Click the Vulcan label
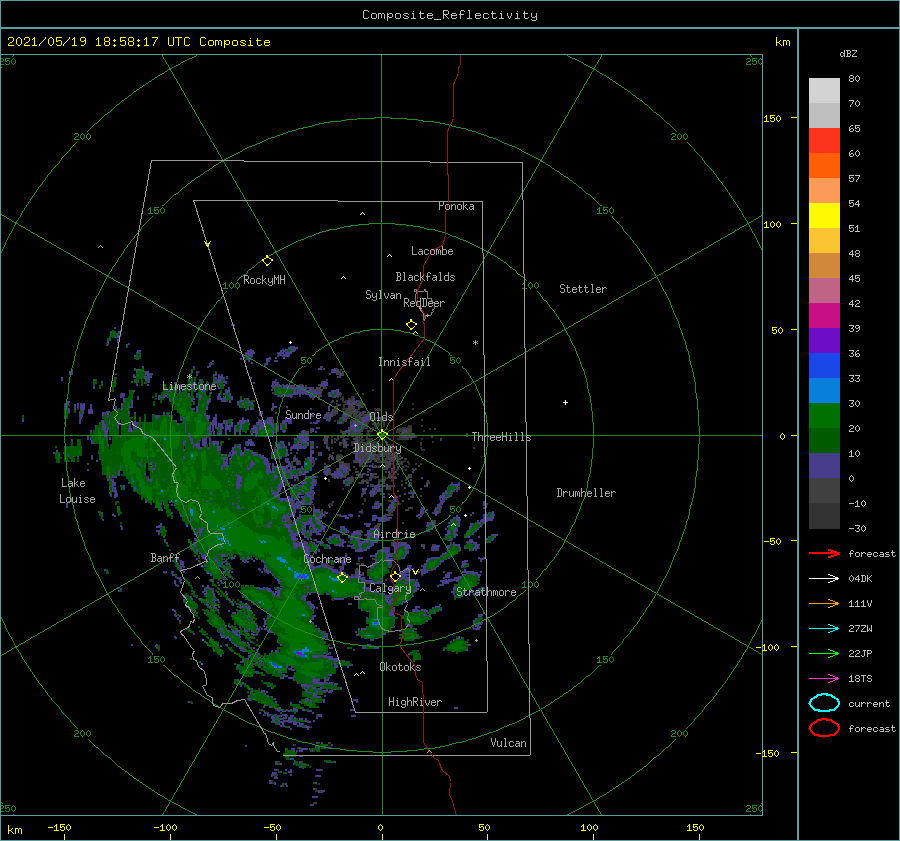Image resolution: width=900 pixels, height=841 pixels. tap(508, 743)
